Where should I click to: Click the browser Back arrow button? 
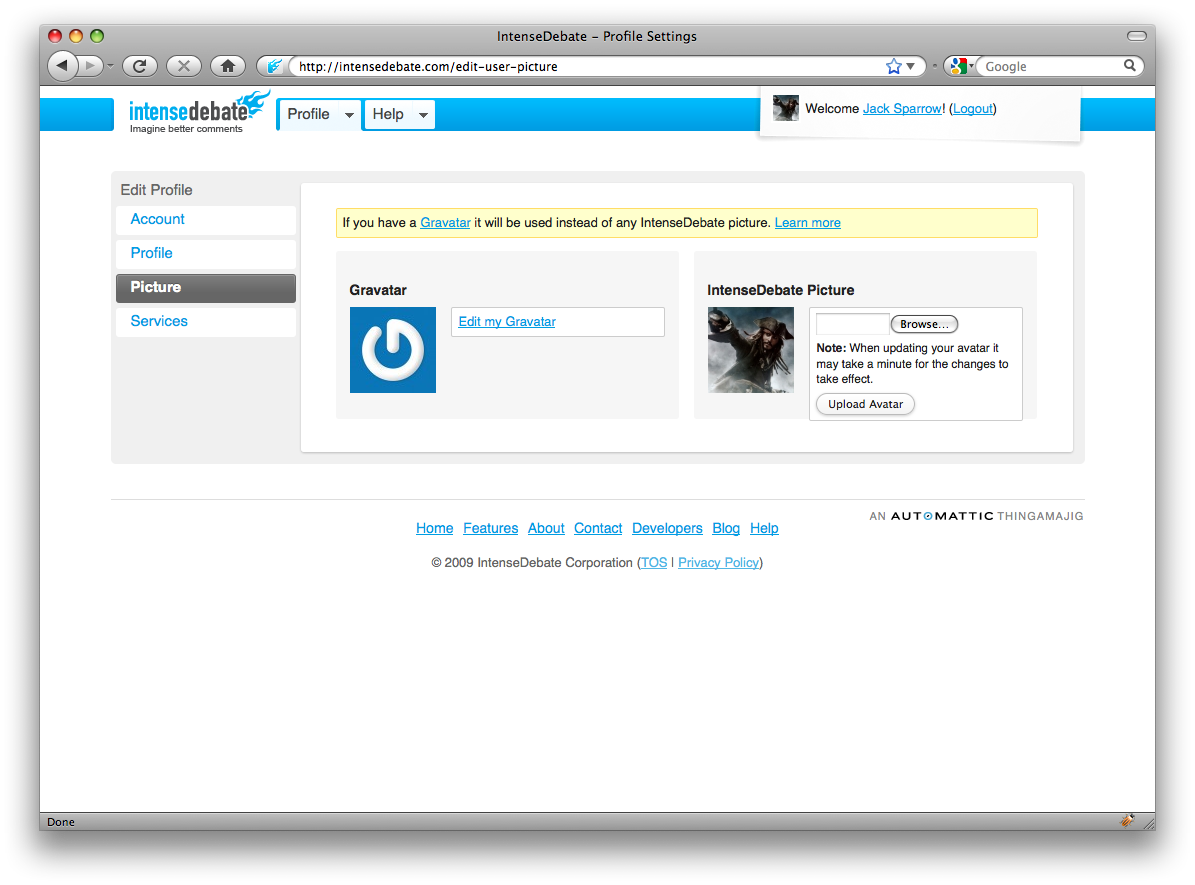62,66
